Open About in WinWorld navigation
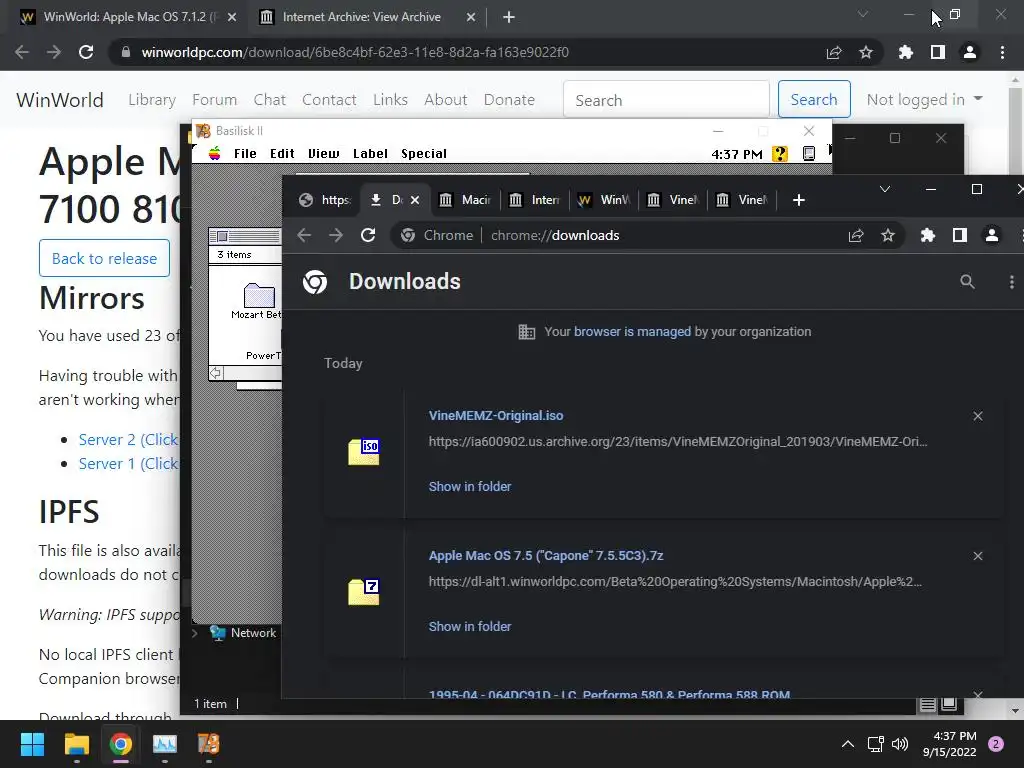Screen dimensions: 1024x768 click(x=445, y=100)
